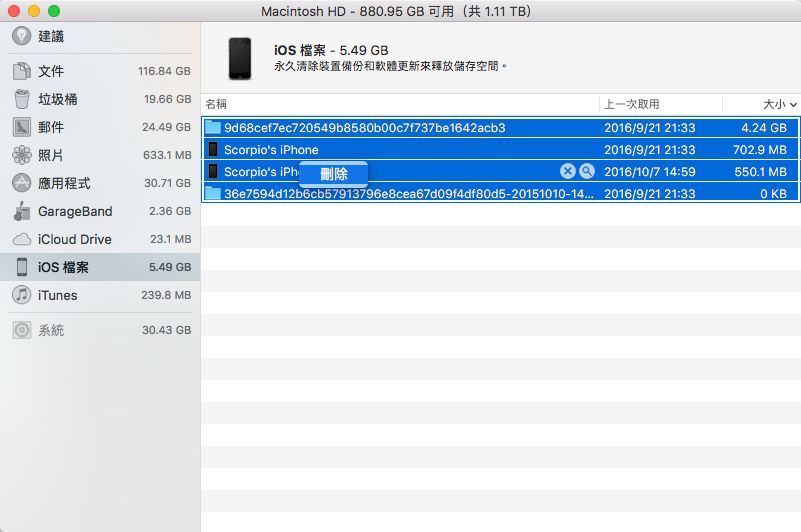Select the 郵件 mail icon in sidebar

21,127
